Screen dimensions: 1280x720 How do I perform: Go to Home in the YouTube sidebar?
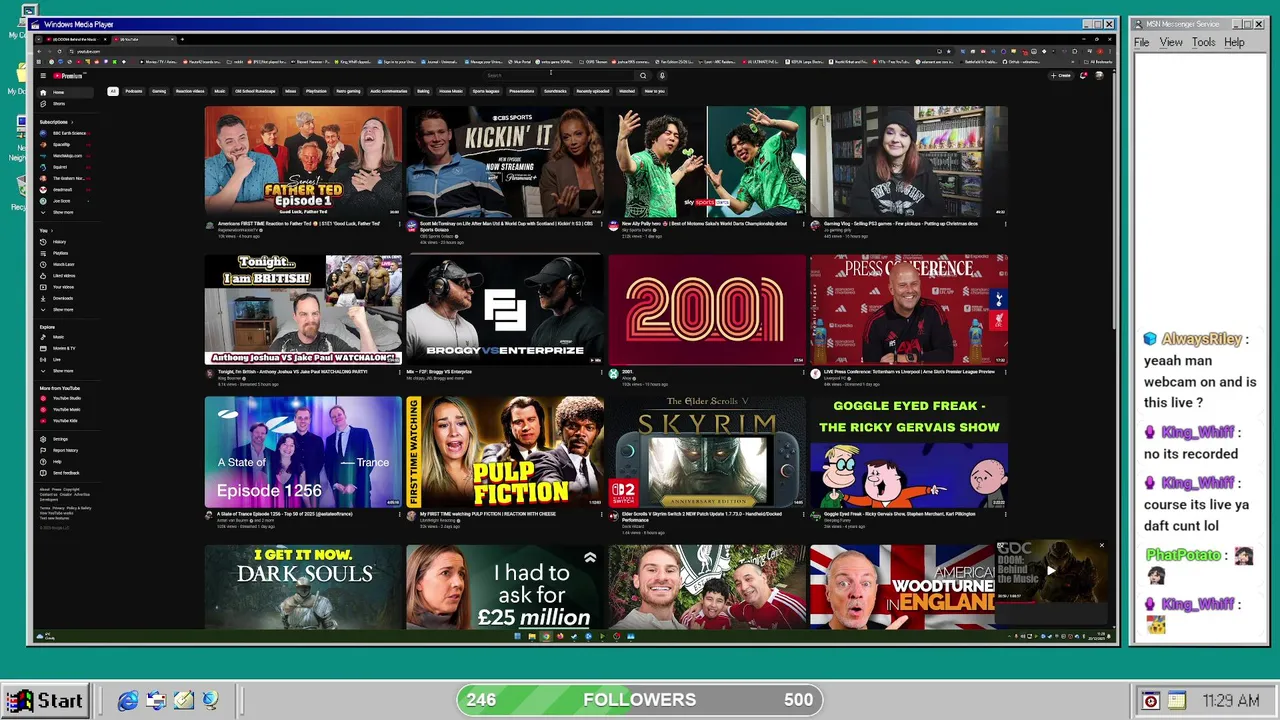click(65, 92)
